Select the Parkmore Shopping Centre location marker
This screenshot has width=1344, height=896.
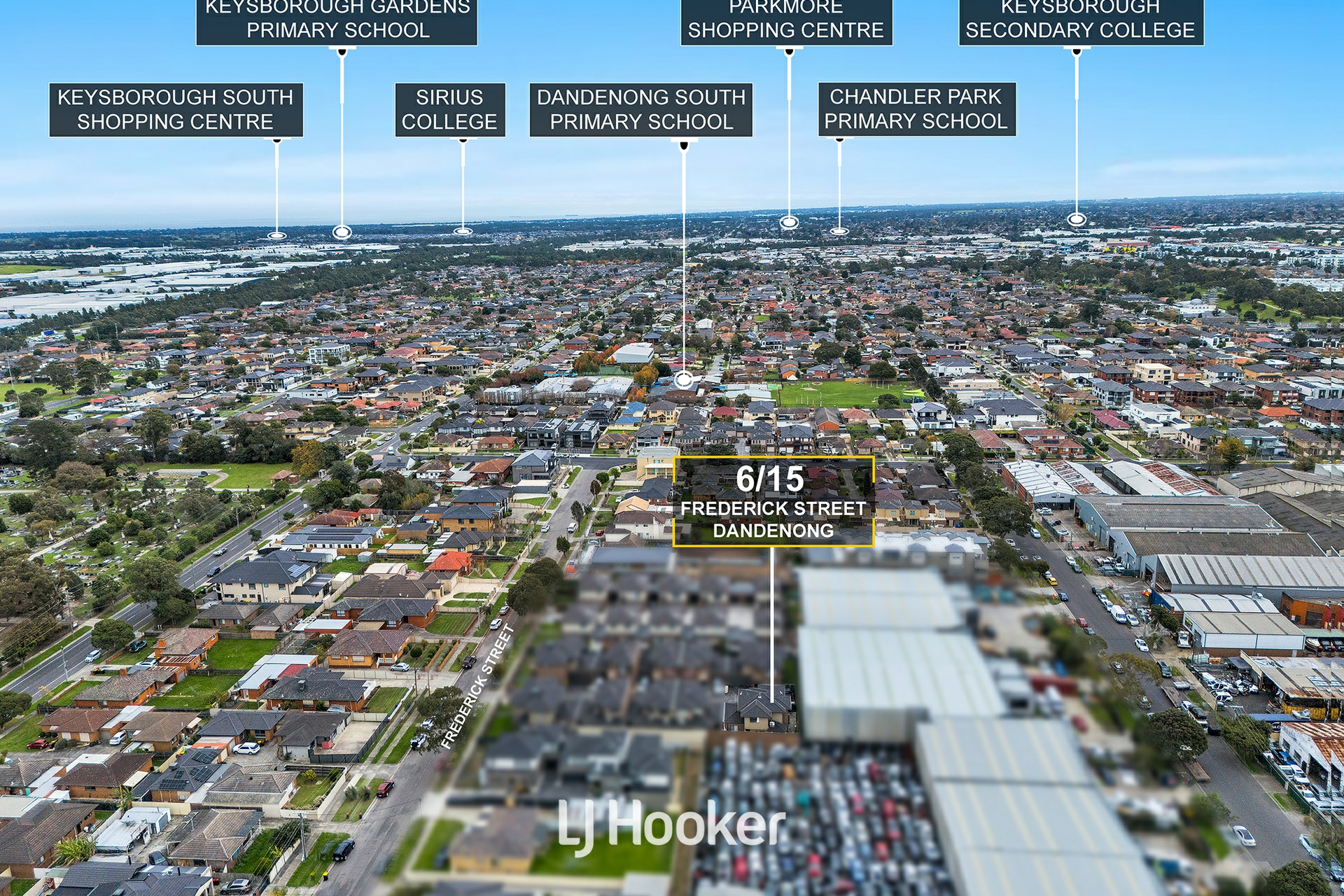pos(789,223)
